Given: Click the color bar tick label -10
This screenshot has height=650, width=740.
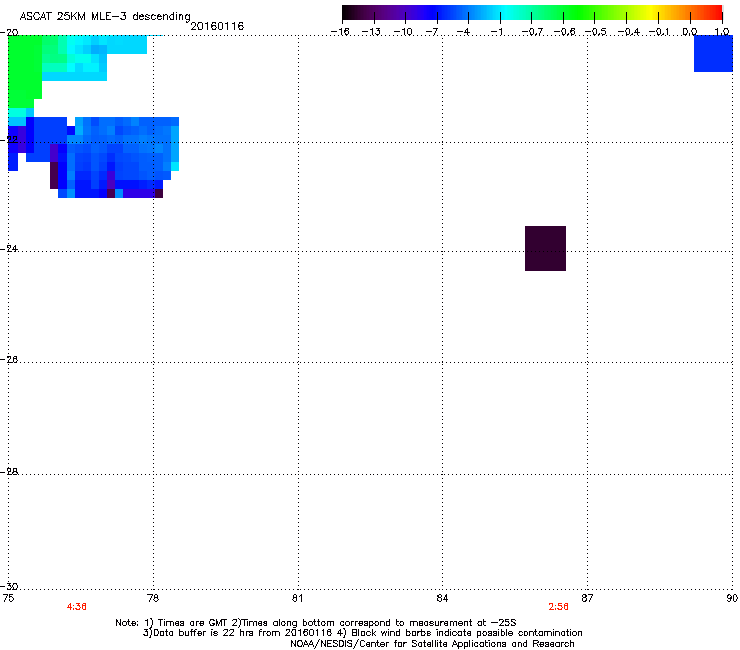Looking at the screenshot, I should (403, 32).
